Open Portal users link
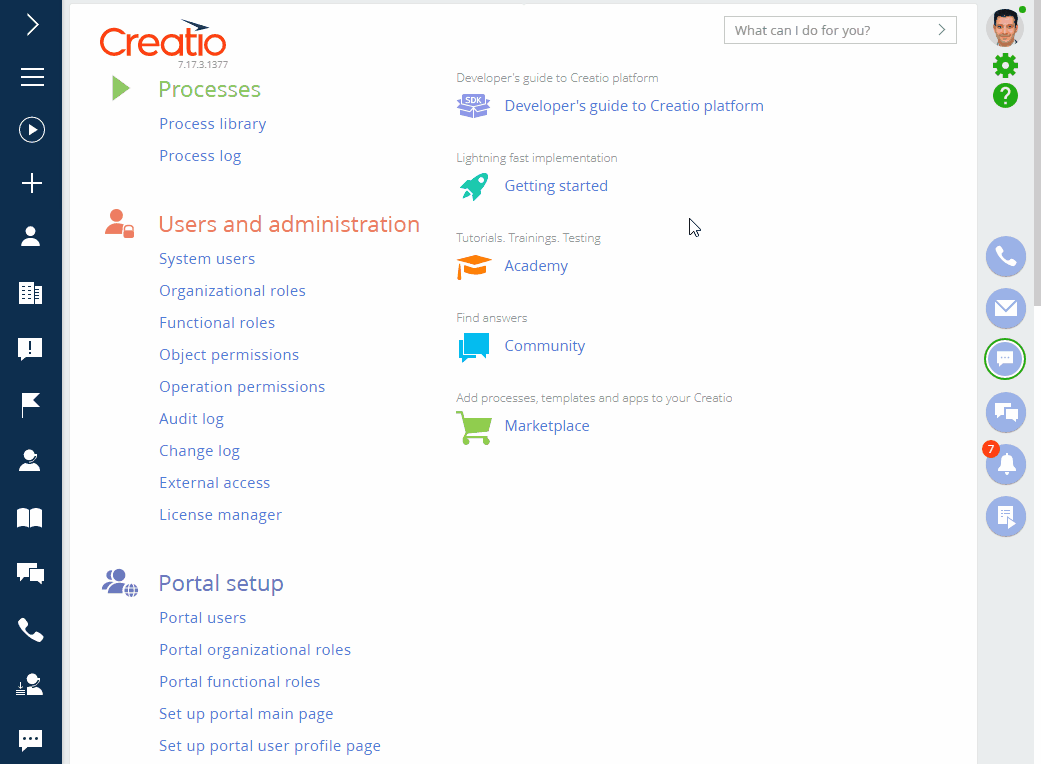 (x=202, y=618)
